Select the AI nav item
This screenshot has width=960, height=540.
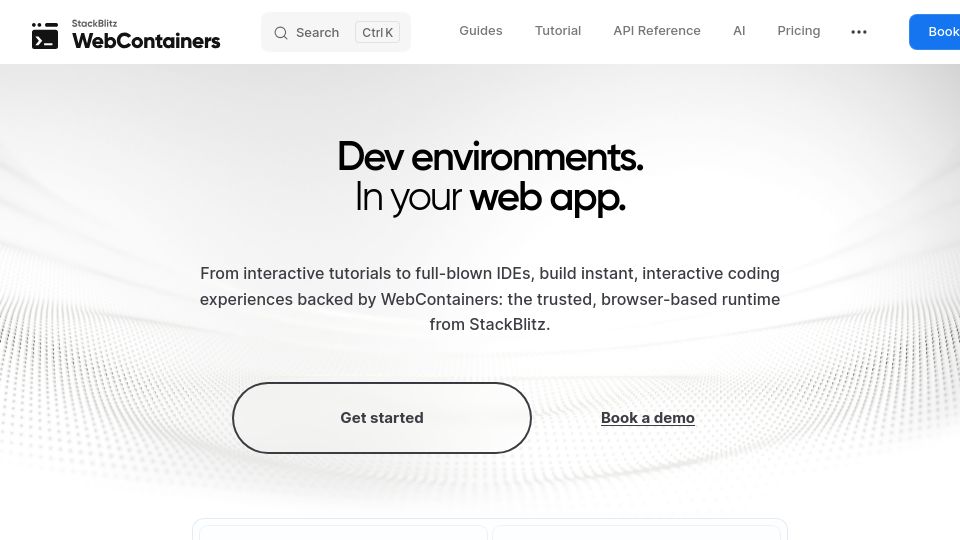tap(739, 31)
